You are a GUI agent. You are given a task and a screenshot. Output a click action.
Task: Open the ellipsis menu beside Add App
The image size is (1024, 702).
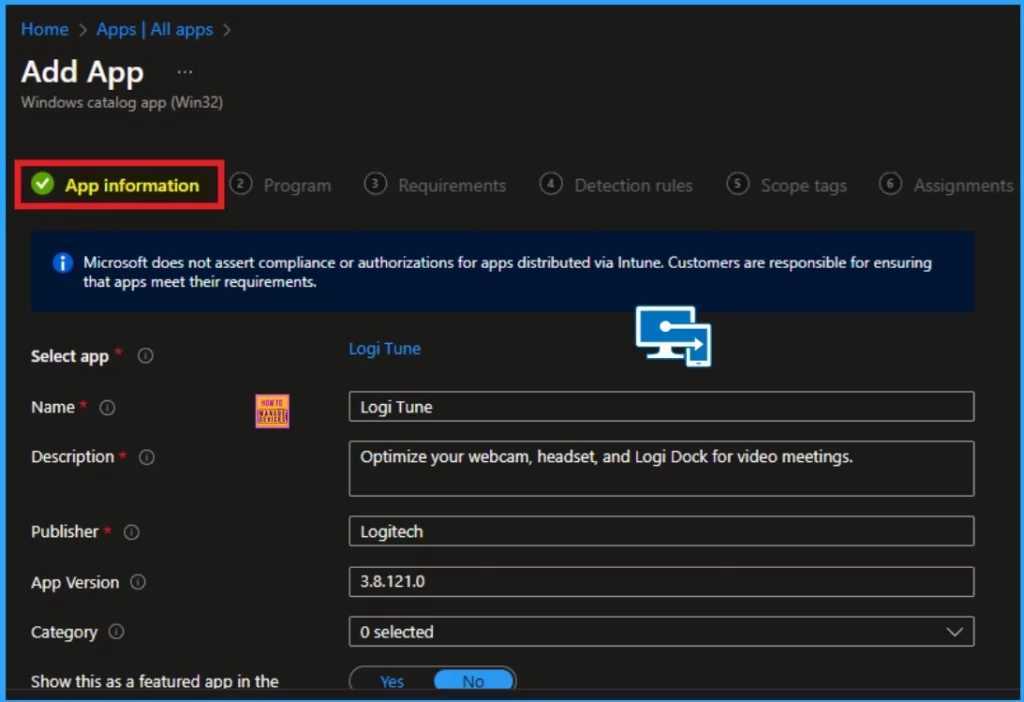click(x=185, y=72)
